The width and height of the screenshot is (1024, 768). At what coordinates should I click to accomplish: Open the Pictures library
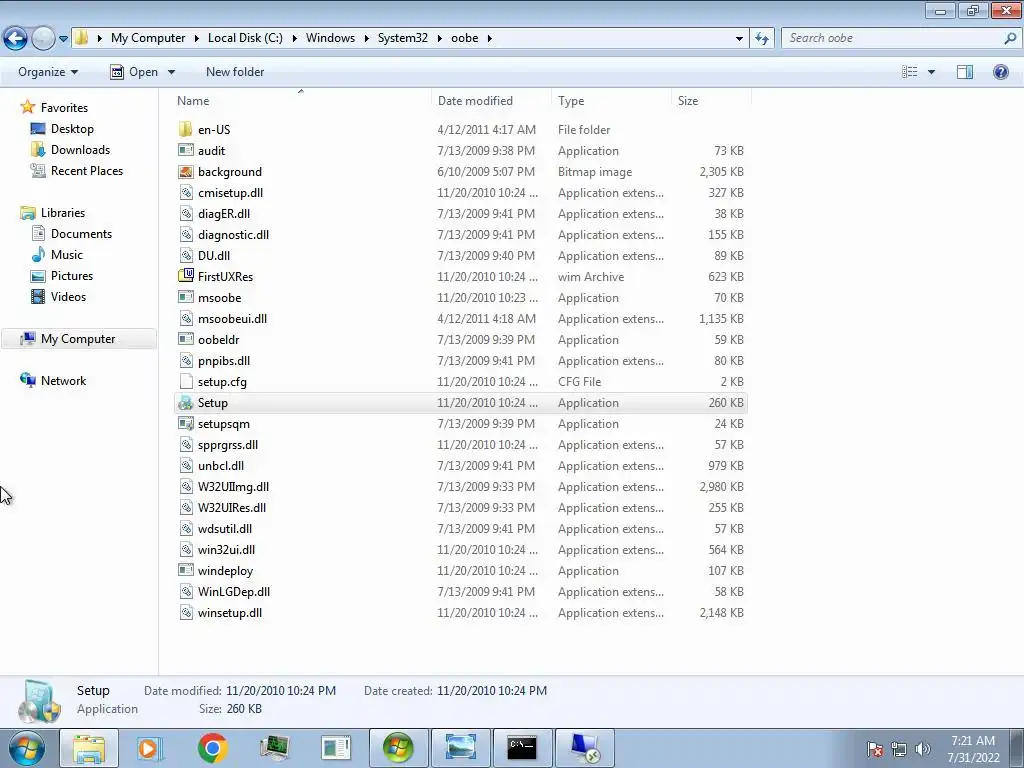(72, 276)
